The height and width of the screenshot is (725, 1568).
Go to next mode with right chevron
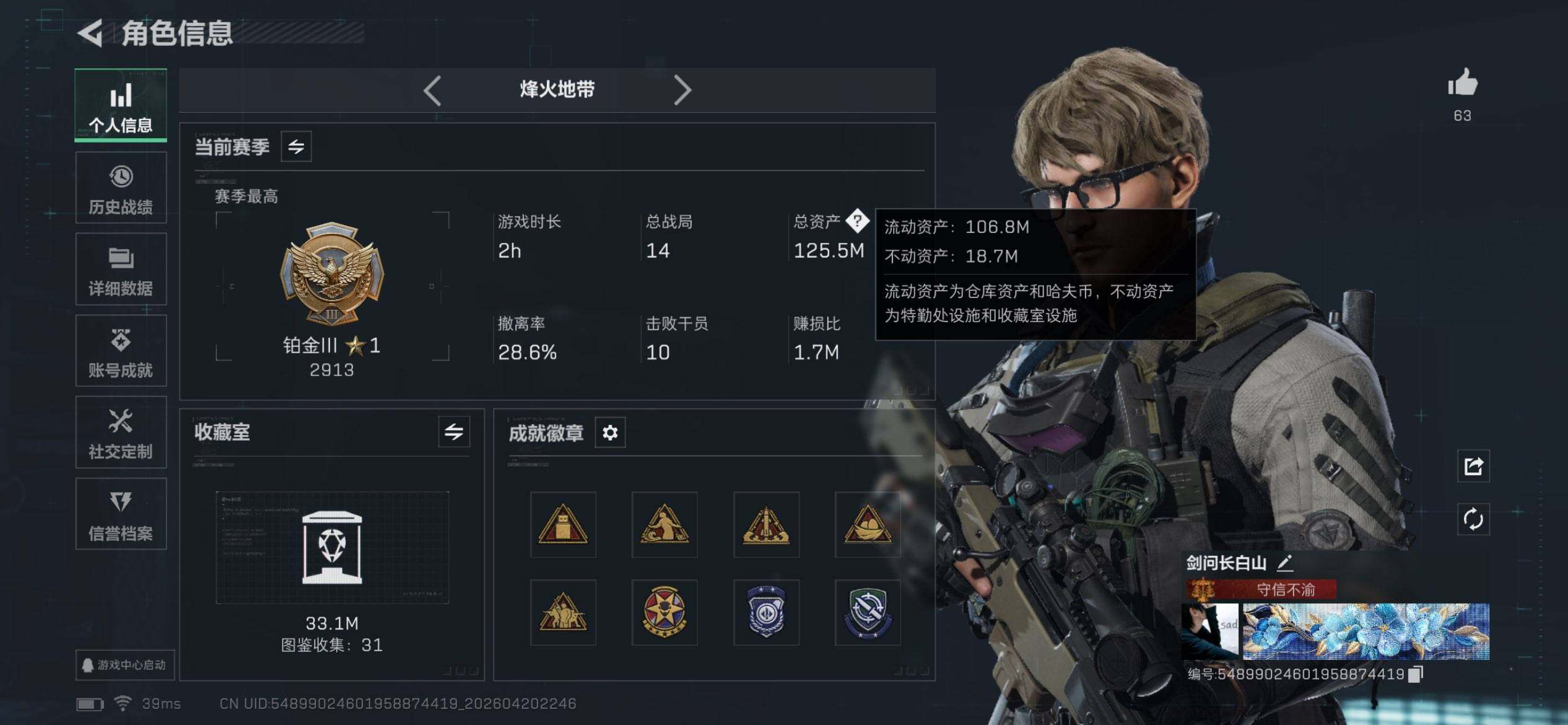[x=682, y=90]
